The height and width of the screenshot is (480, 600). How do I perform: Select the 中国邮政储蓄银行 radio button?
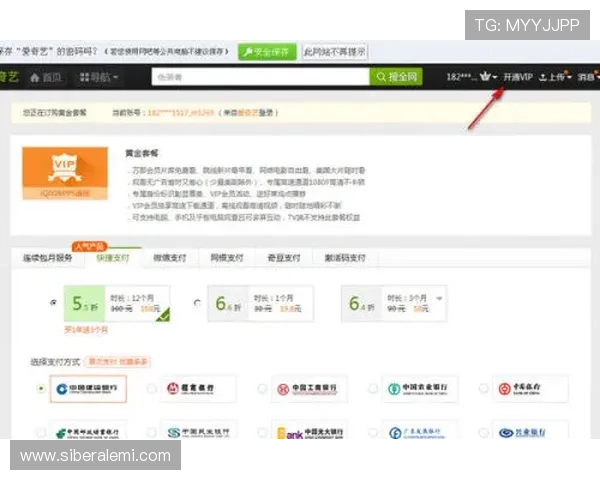pos(41,433)
